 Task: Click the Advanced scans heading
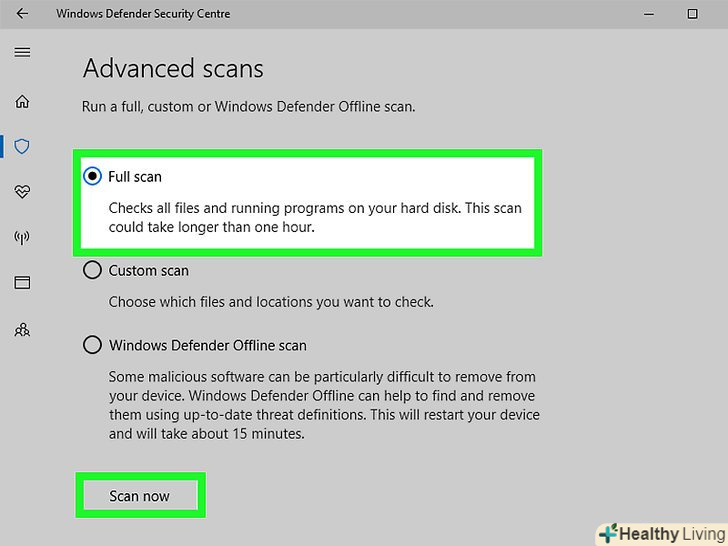point(173,69)
